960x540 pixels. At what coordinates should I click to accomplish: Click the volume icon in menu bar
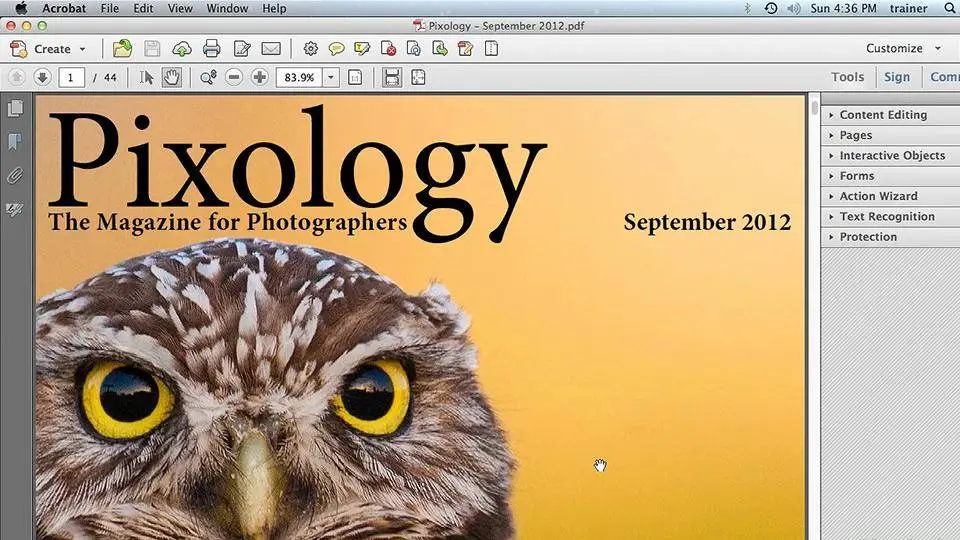793,8
